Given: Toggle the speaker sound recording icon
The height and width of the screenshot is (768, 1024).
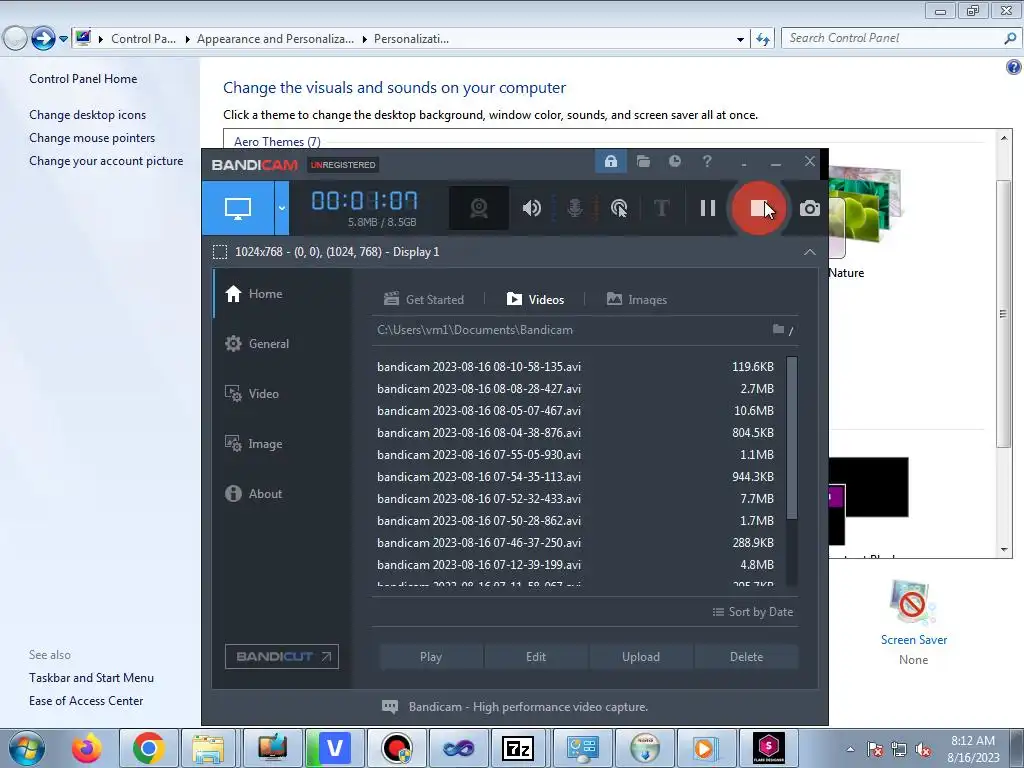Looking at the screenshot, I should (x=532, y=208).
